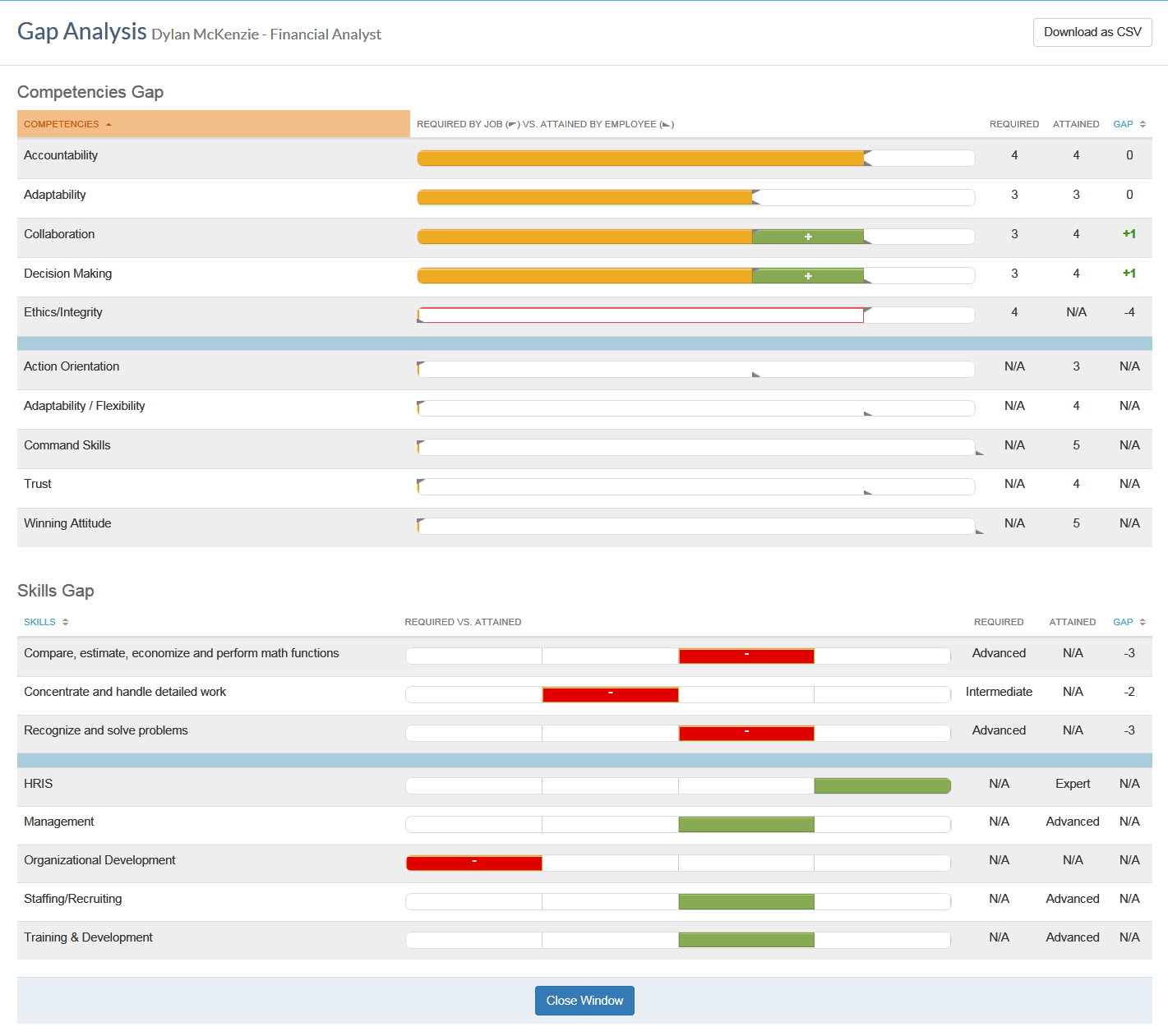Image resolution: width=1168 pixels, height=1036 pixels.
Task: Click the plus icon in Decision Making bar
Action: coord(808,276)
